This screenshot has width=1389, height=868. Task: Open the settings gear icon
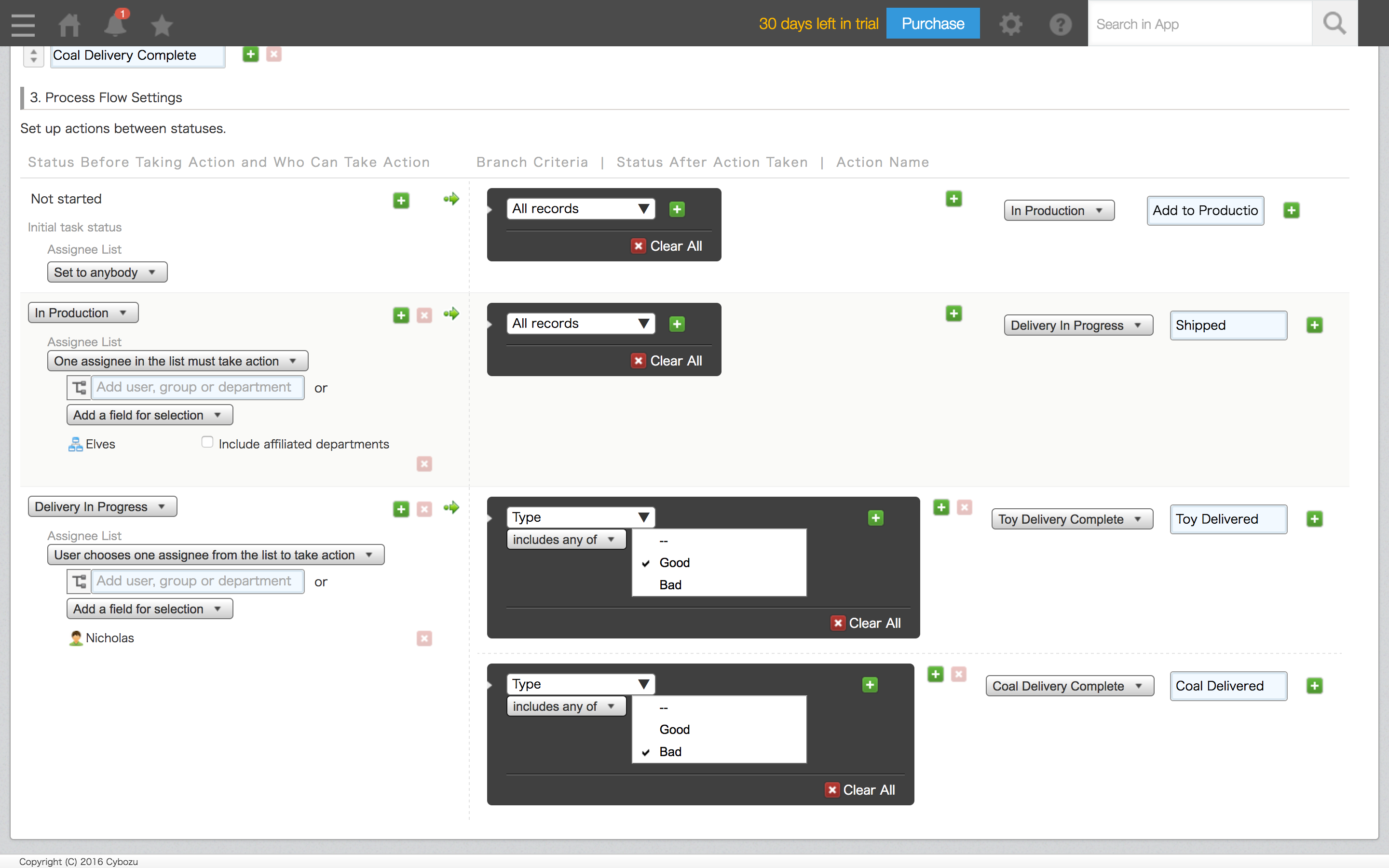[x=1011, y=24]
